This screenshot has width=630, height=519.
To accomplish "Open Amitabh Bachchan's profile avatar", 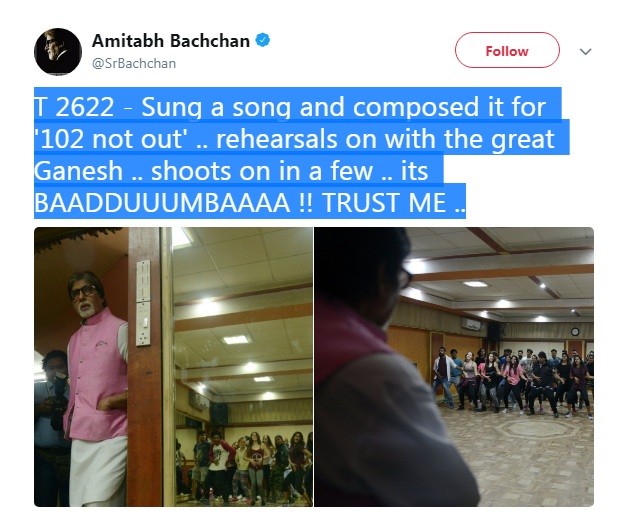I will tap(58, 51).
